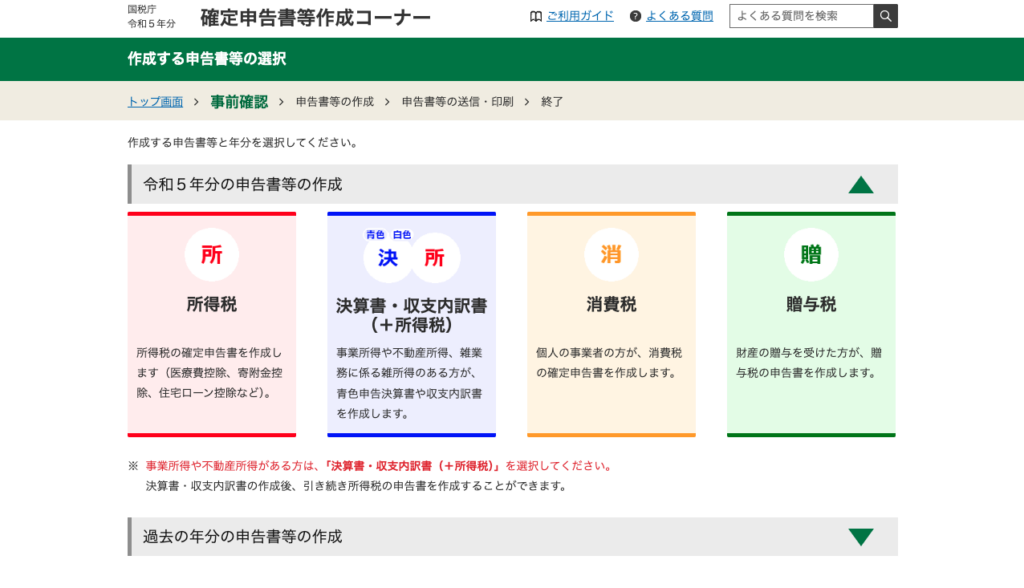This screenshot has height=588, width=1024.
Task: Click the よくある質問 header link
Action: (x=678, y=15)
